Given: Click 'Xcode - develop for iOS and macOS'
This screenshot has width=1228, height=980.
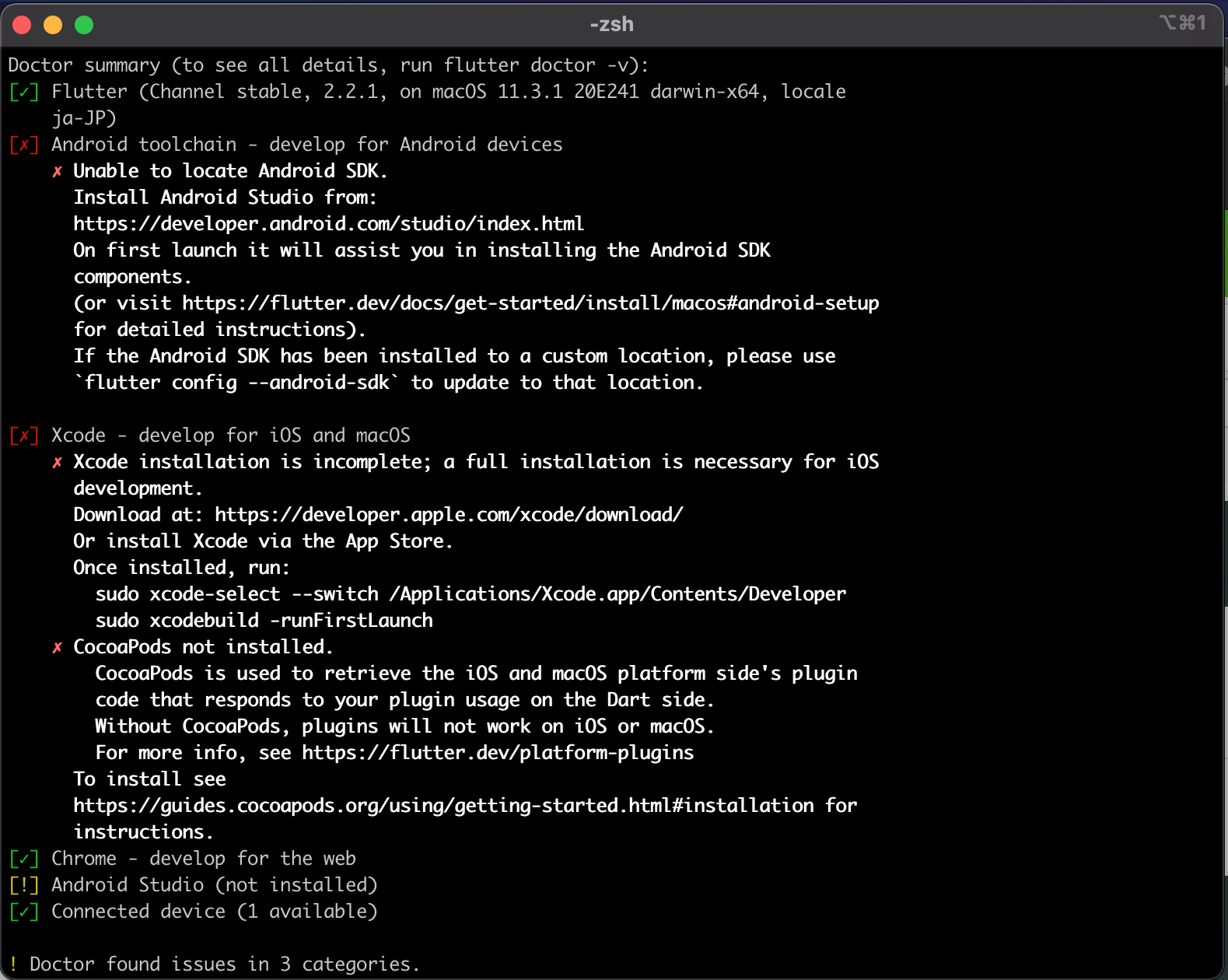Looking at the screenshot, I should point(231,436).
